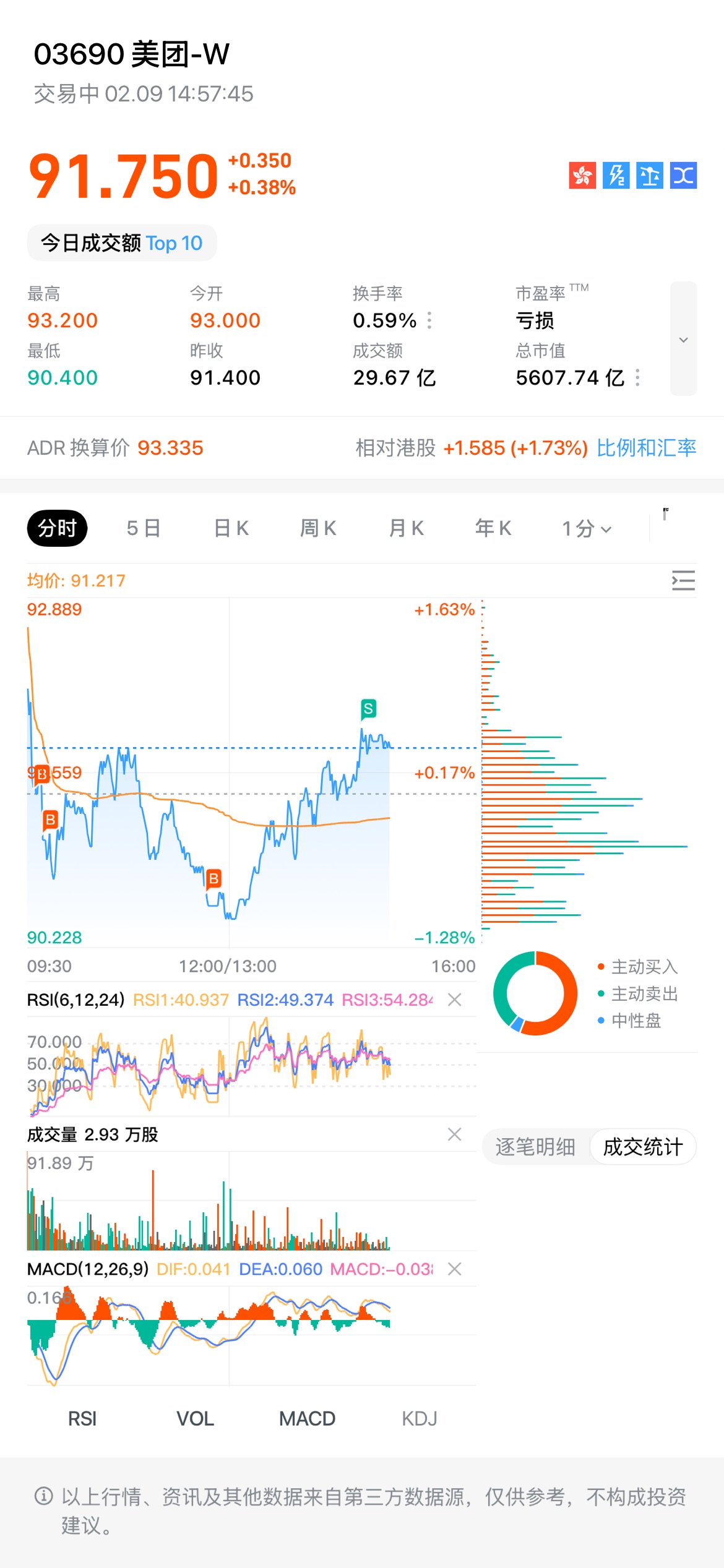Switch to the 逐笔明细 segment
The image size is (724, 1568).
tap(535, 1147)
